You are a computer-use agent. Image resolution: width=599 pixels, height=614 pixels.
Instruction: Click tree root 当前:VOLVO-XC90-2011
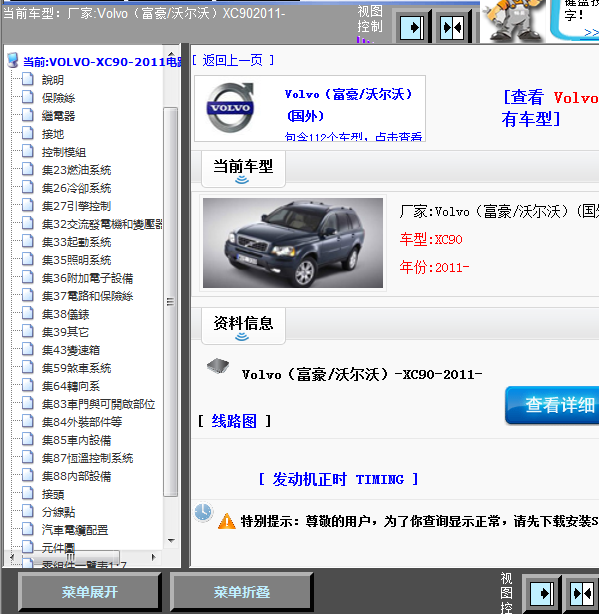102,61
